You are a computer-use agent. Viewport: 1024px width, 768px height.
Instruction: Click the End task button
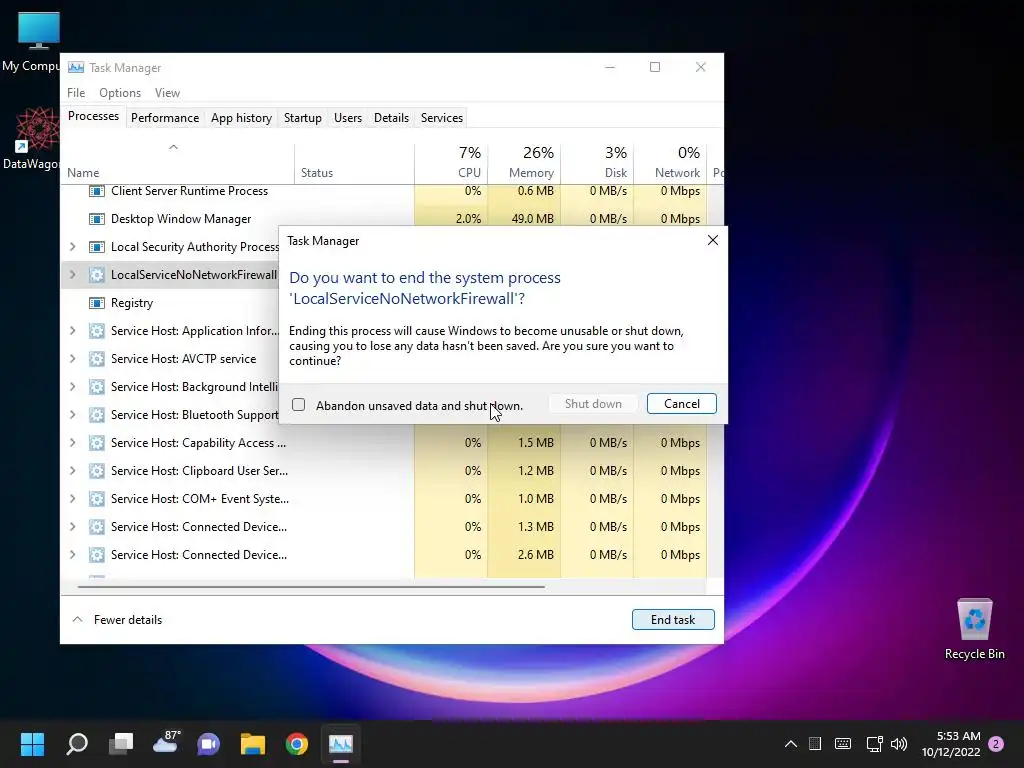tap(673, 619)
